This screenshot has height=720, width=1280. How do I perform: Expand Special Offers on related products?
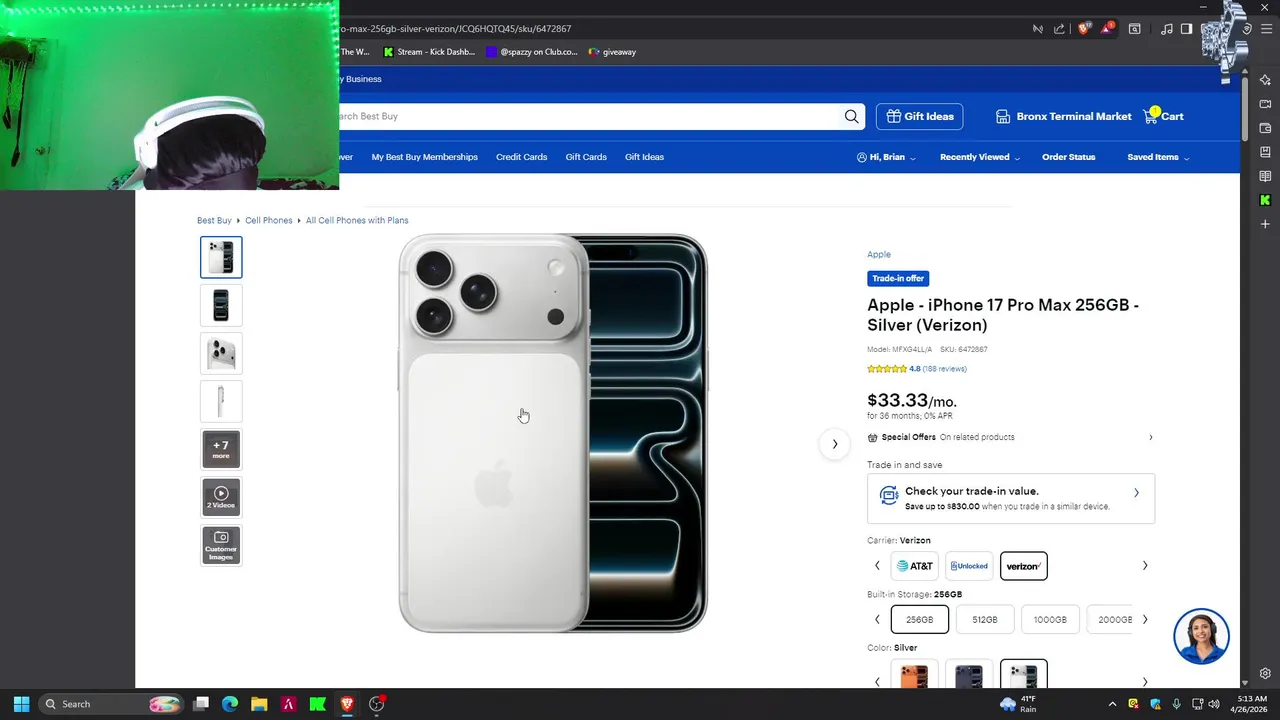coord(1010,437)
